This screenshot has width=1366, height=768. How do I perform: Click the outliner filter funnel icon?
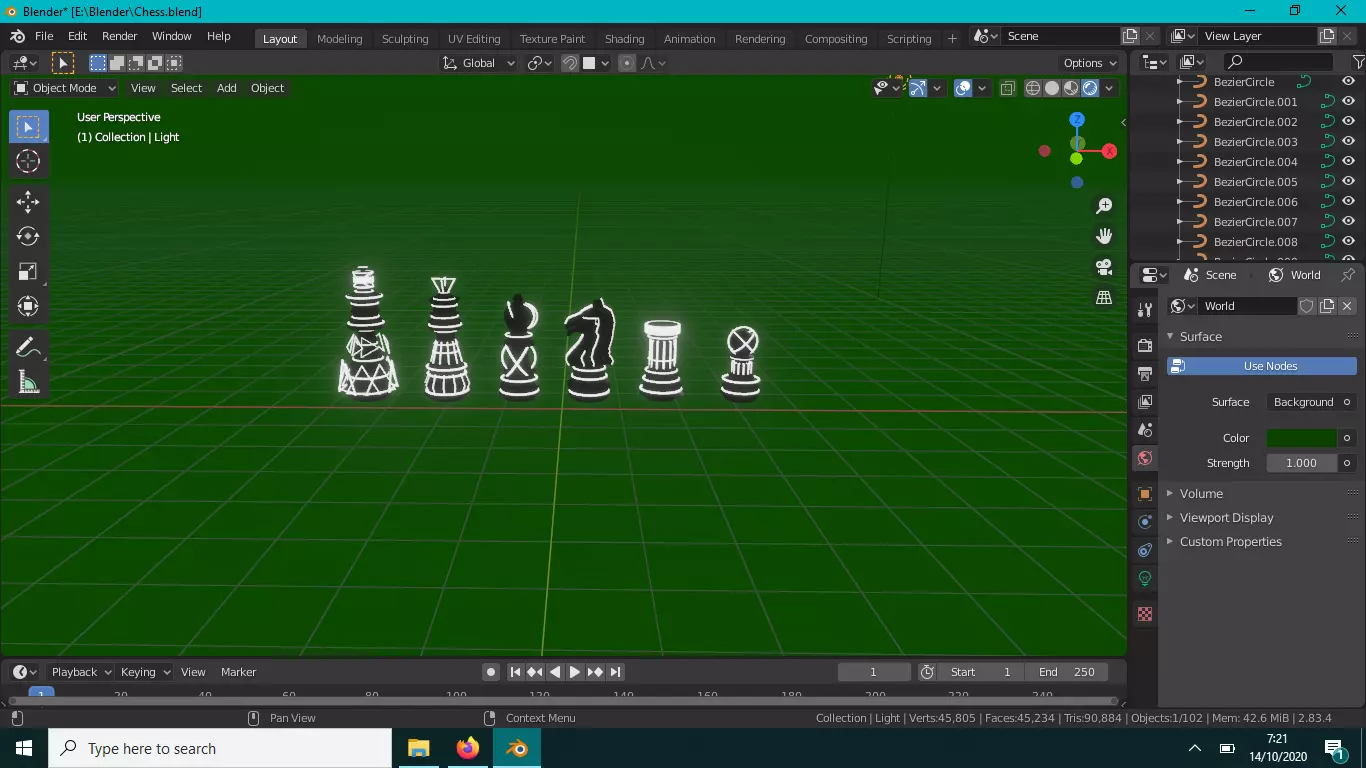1359,62
